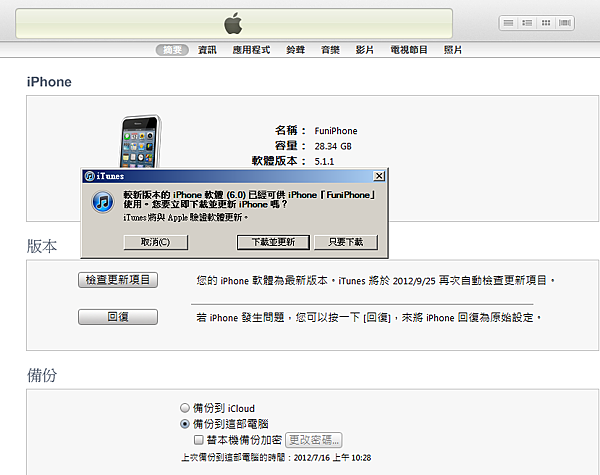Open the 音樂 tab

point(330,50)
